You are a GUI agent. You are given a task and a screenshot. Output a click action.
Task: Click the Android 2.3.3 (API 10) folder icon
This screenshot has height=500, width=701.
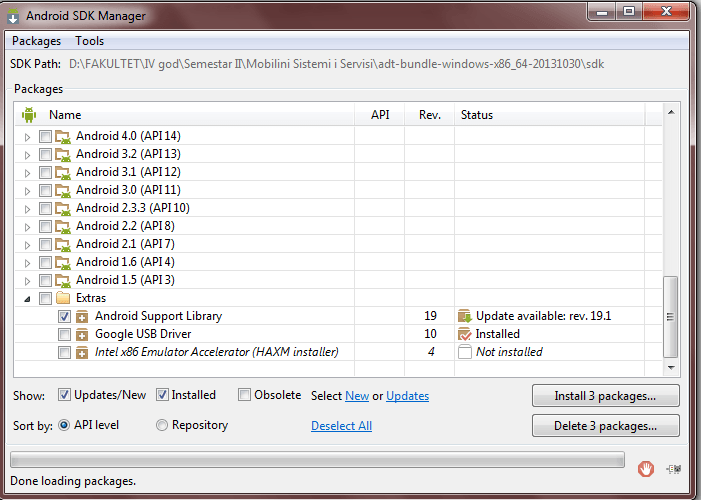point(63,208)
